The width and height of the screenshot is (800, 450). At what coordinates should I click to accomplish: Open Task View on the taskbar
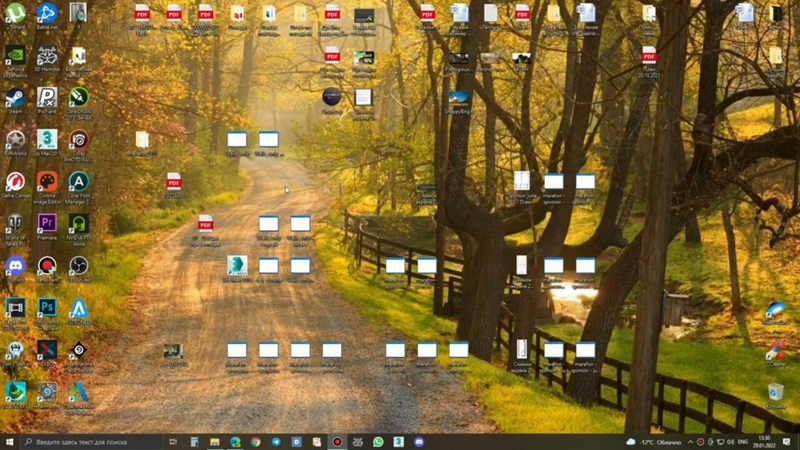pyautogui.click(x=173, y=442)
